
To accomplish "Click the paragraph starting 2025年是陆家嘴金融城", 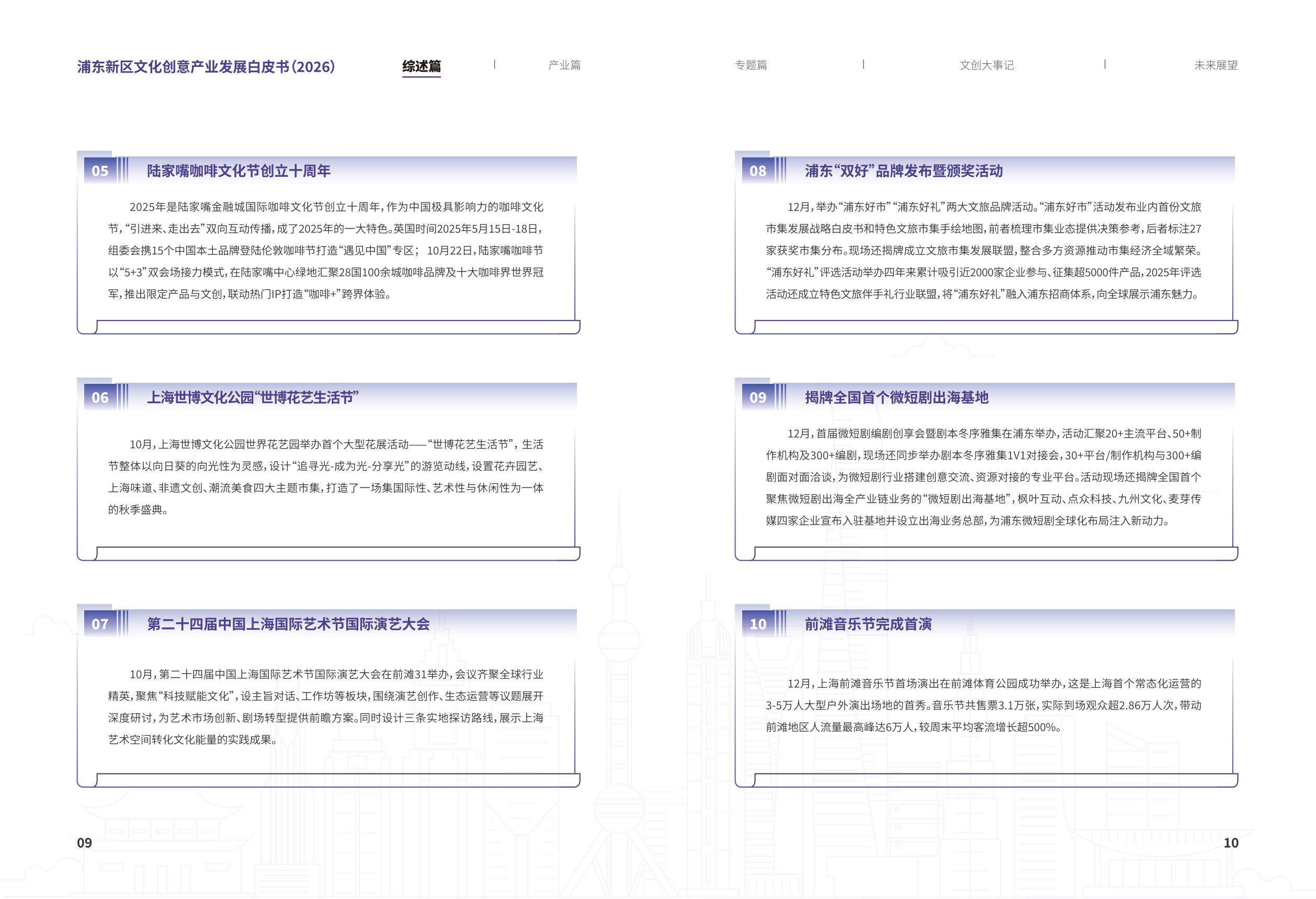I will (x=326, y=250).
